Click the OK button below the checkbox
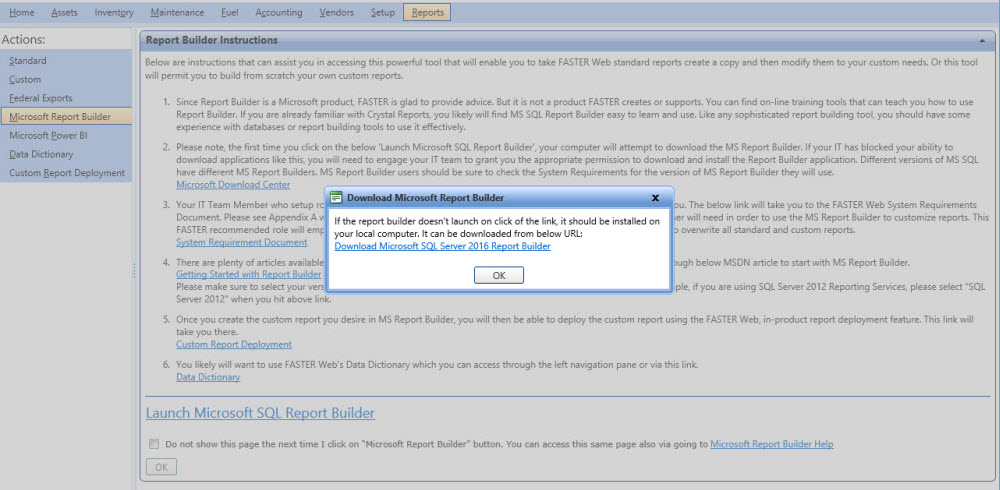This screenshot has width=1000, height=490. tap(161, 467)
